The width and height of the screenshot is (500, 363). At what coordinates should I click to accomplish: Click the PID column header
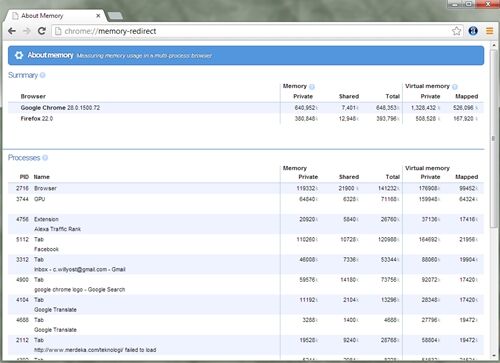(24, 177)
